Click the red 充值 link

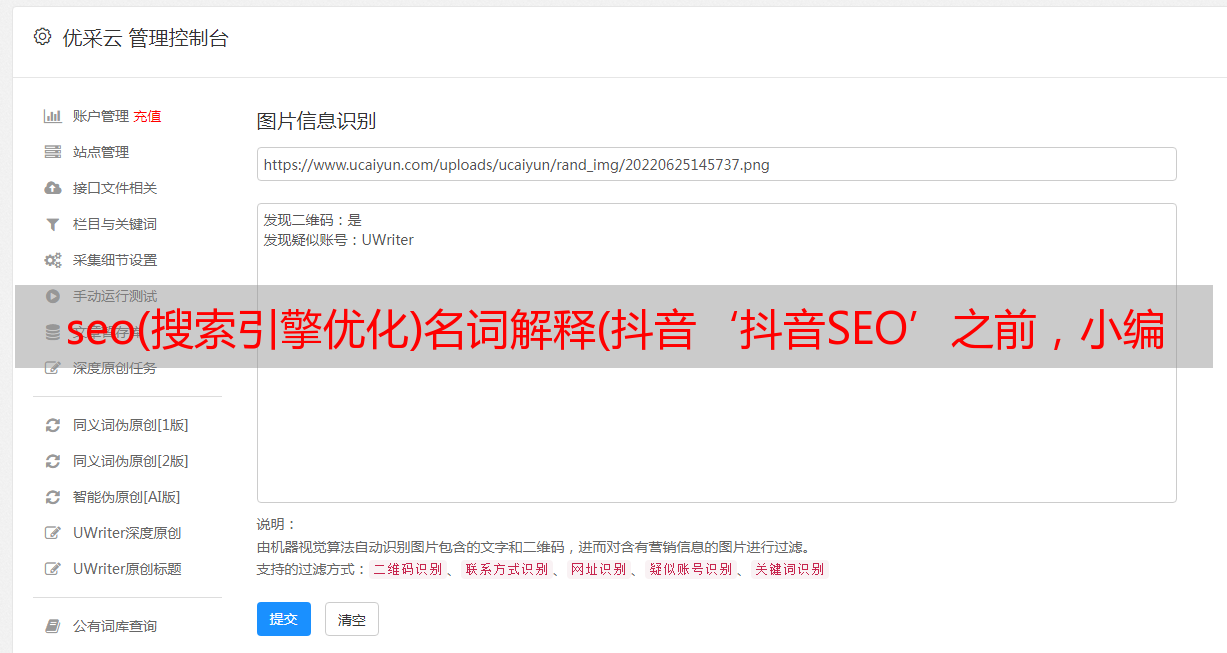point(147,116)
